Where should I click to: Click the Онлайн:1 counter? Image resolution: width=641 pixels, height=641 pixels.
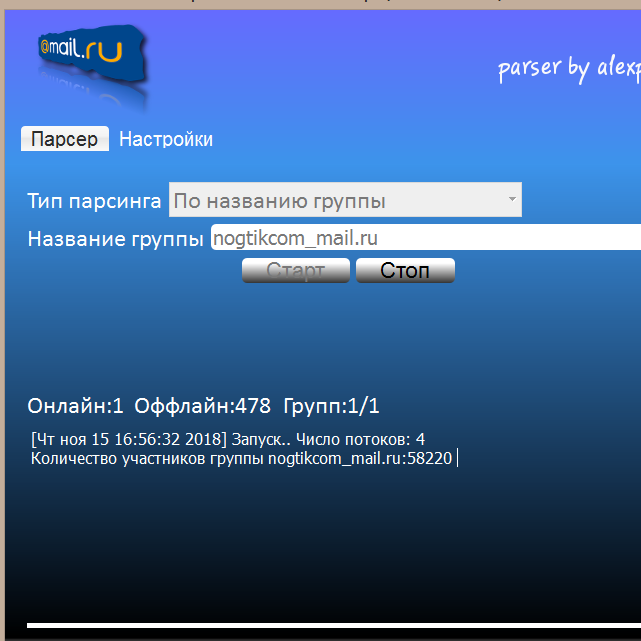[76, 406]
